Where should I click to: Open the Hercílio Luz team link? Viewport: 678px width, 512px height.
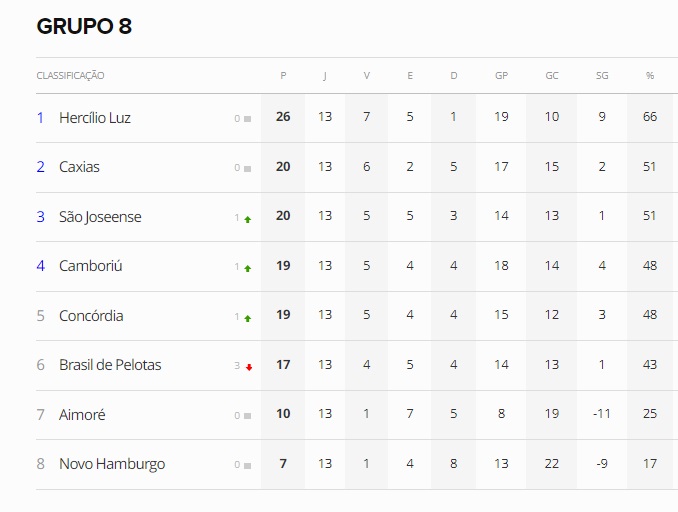[x=95, y=118]
